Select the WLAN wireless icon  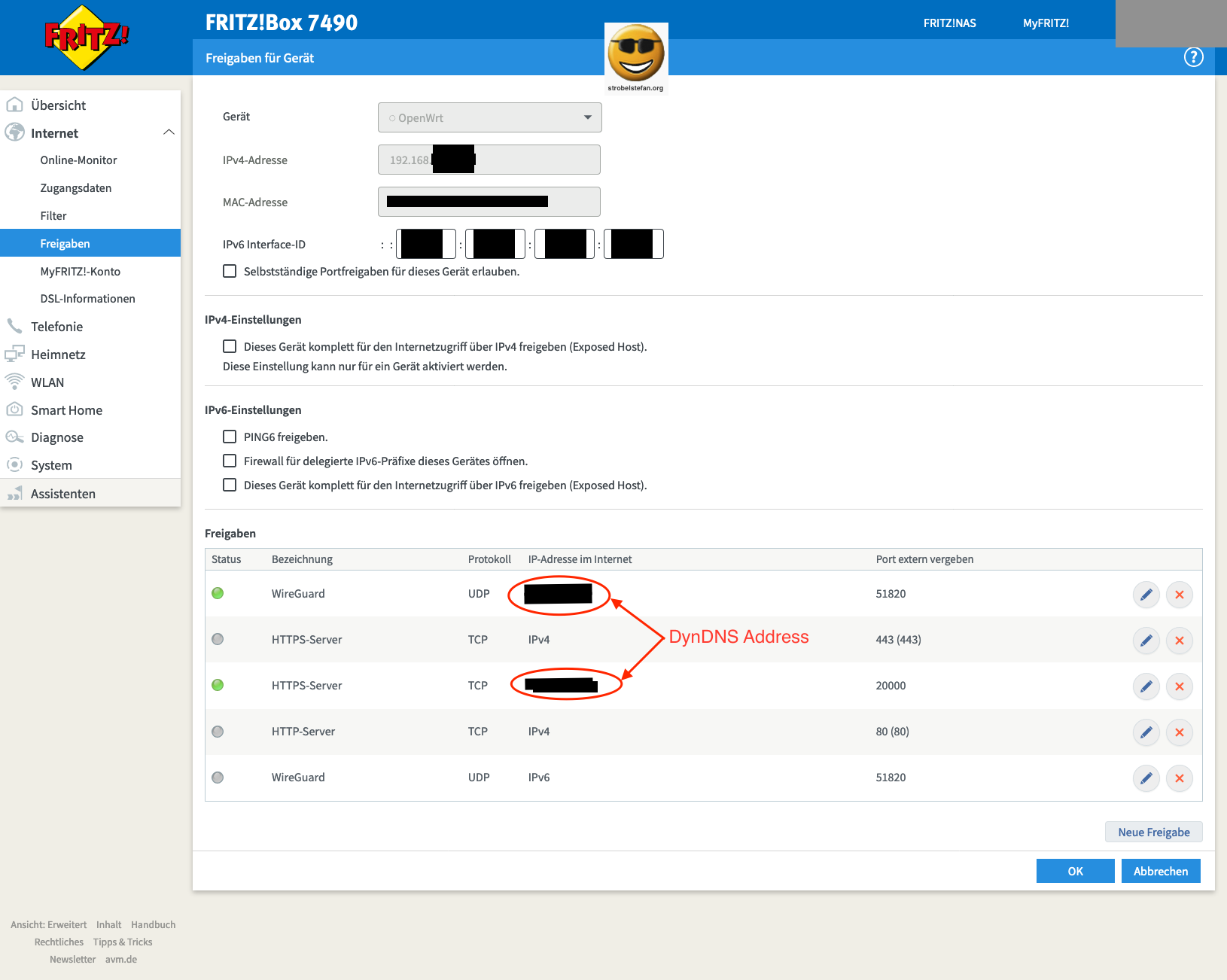point(15,382)
